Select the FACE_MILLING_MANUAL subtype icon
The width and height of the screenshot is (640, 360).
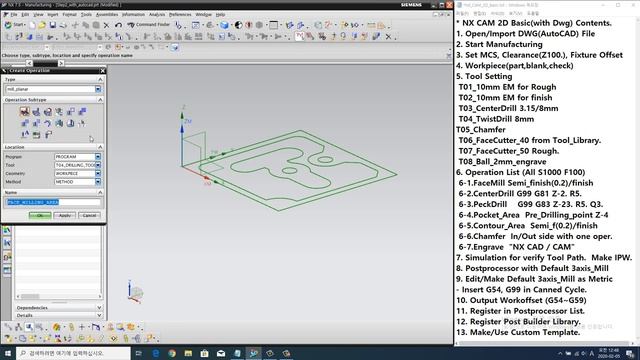[47, 111]
